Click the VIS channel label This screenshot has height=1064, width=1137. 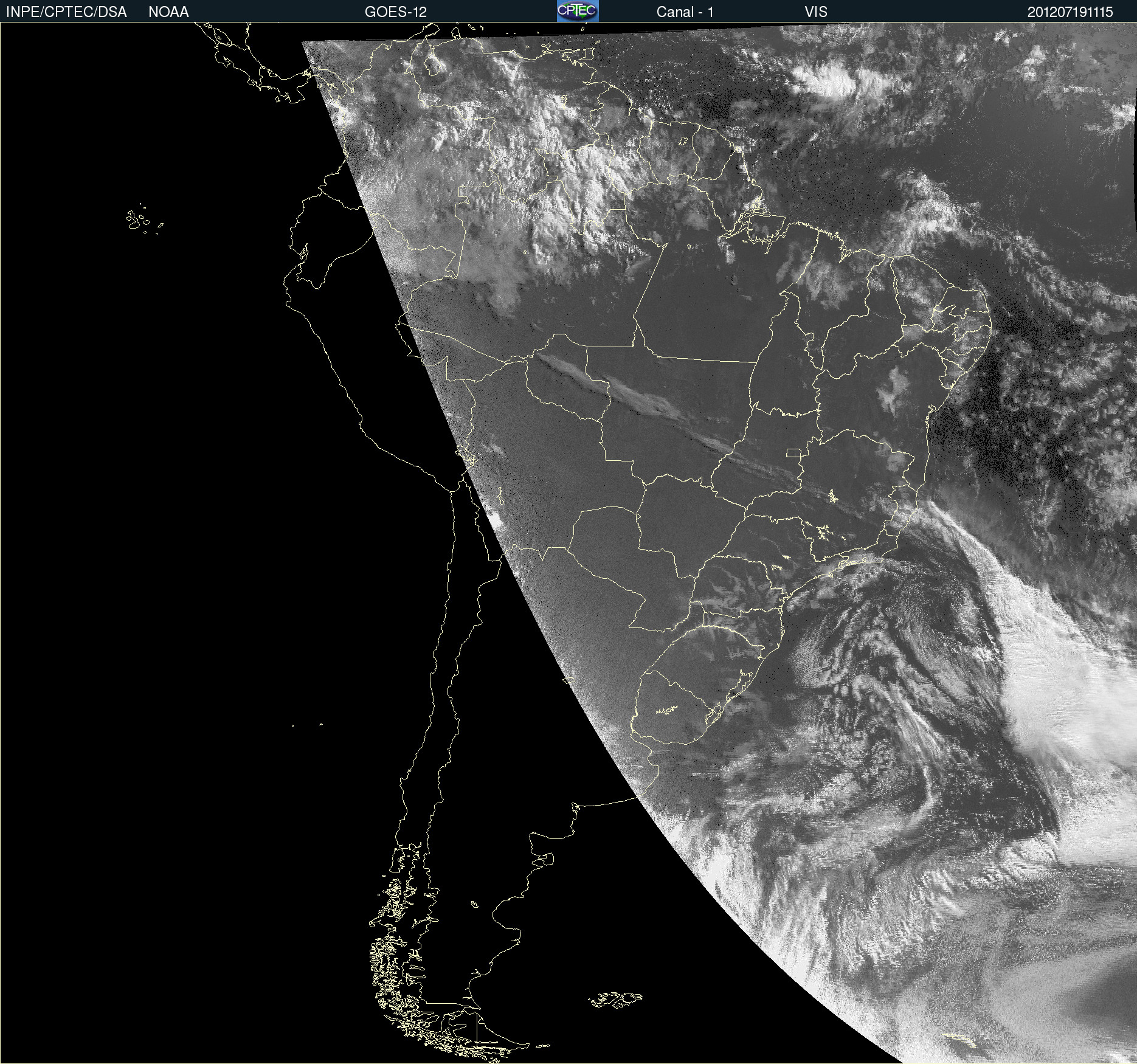click(816, 12)
